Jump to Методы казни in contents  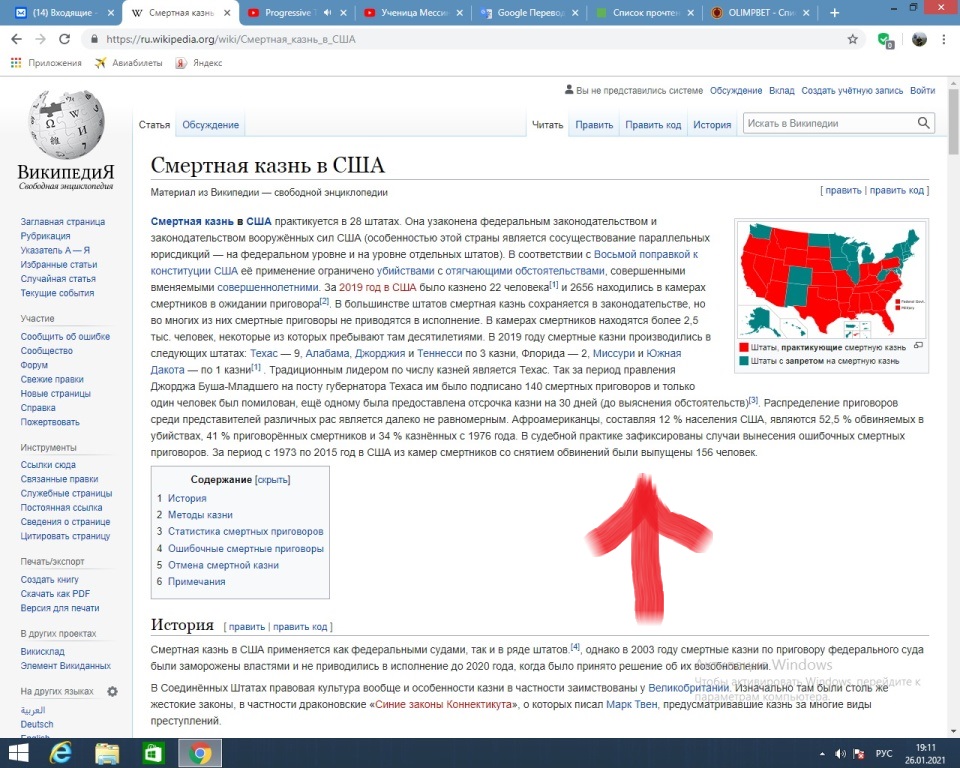(x=200, y=515)
